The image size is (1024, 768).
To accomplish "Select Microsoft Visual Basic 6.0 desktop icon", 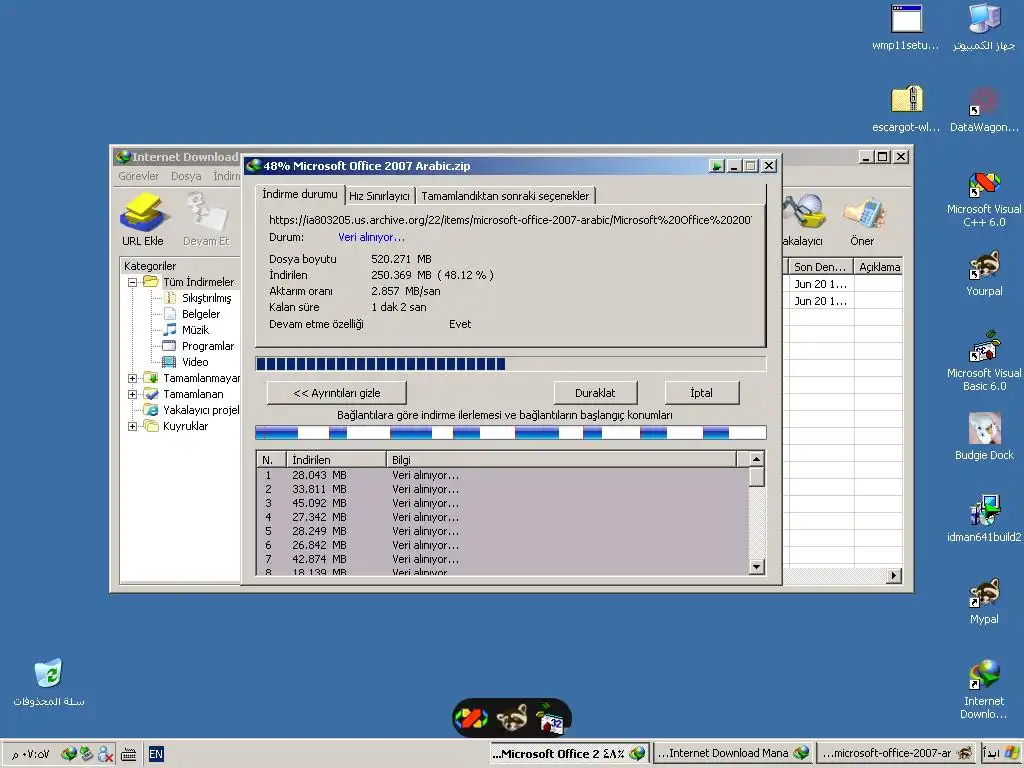I will pos(984,361).
